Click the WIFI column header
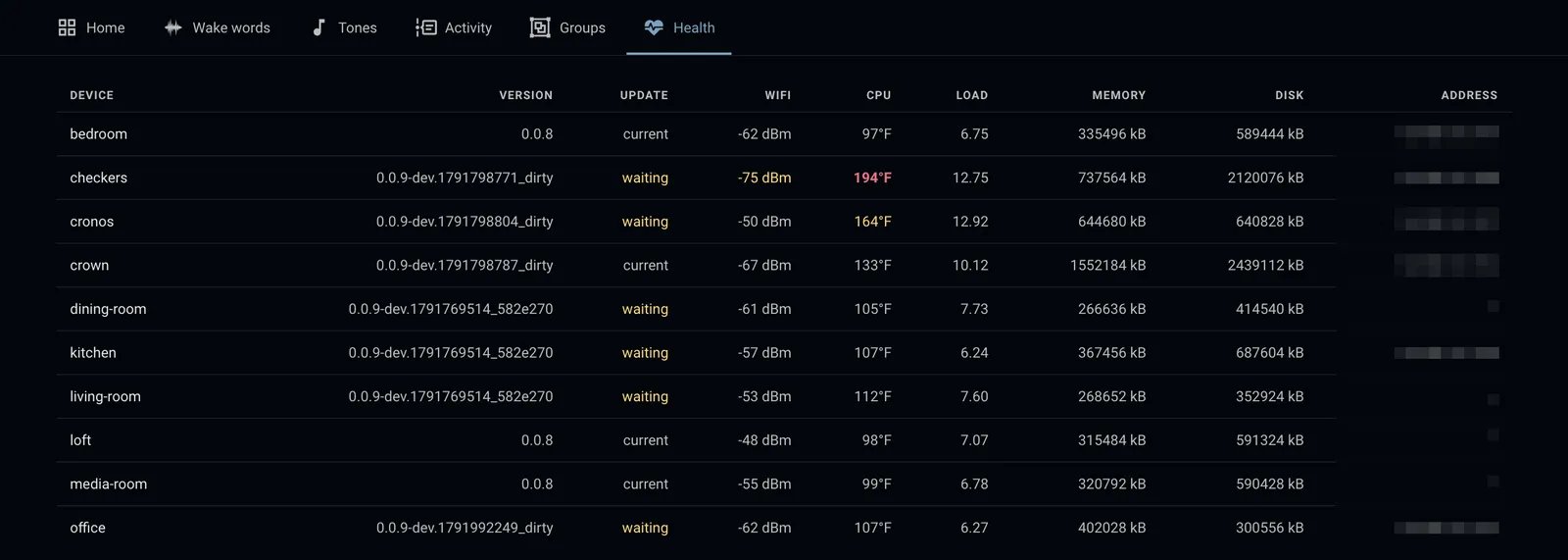Viewport: 1568px width, 560px height. (778, 95)
